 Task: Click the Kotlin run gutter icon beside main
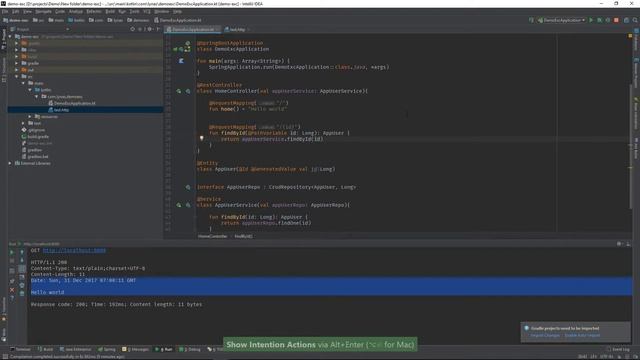[181, 61]
